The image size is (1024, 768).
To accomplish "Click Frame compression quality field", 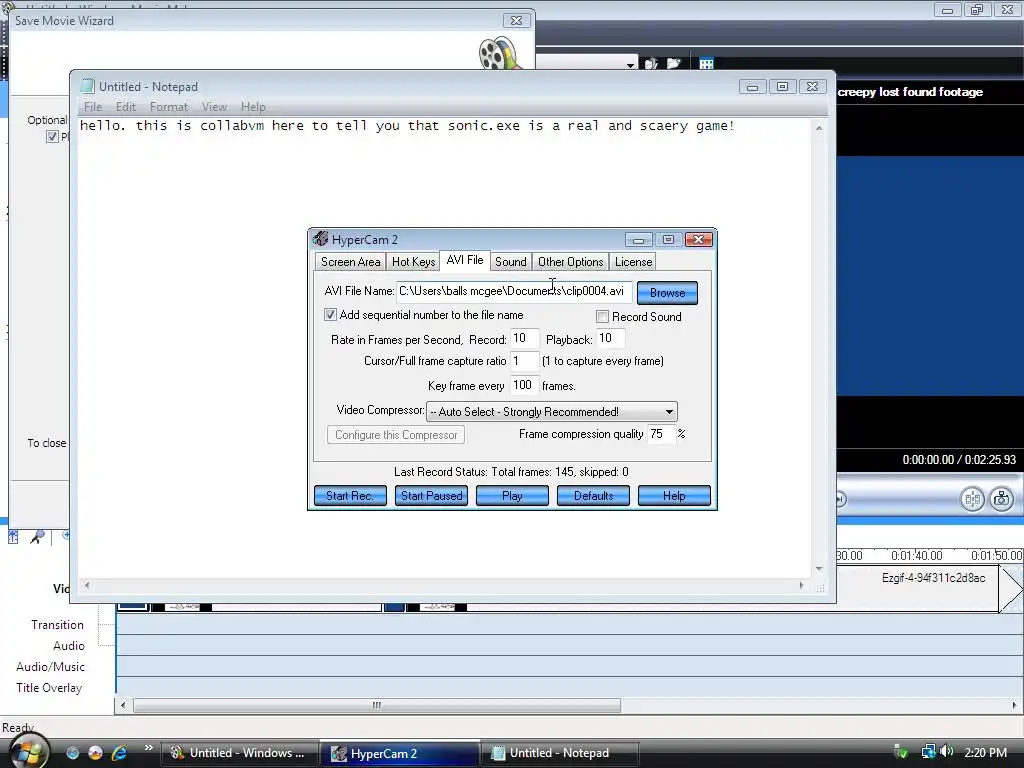I will [x=661, y=434].
